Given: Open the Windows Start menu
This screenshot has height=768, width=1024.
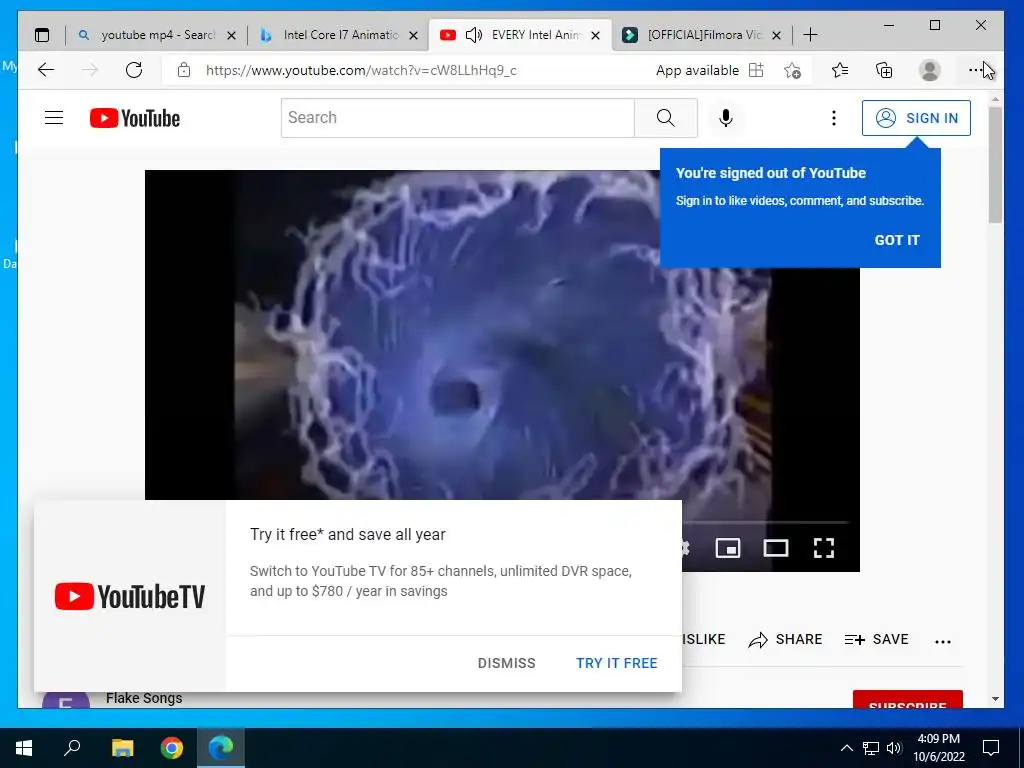Looking at the screenshot, I should pos(24,748).
